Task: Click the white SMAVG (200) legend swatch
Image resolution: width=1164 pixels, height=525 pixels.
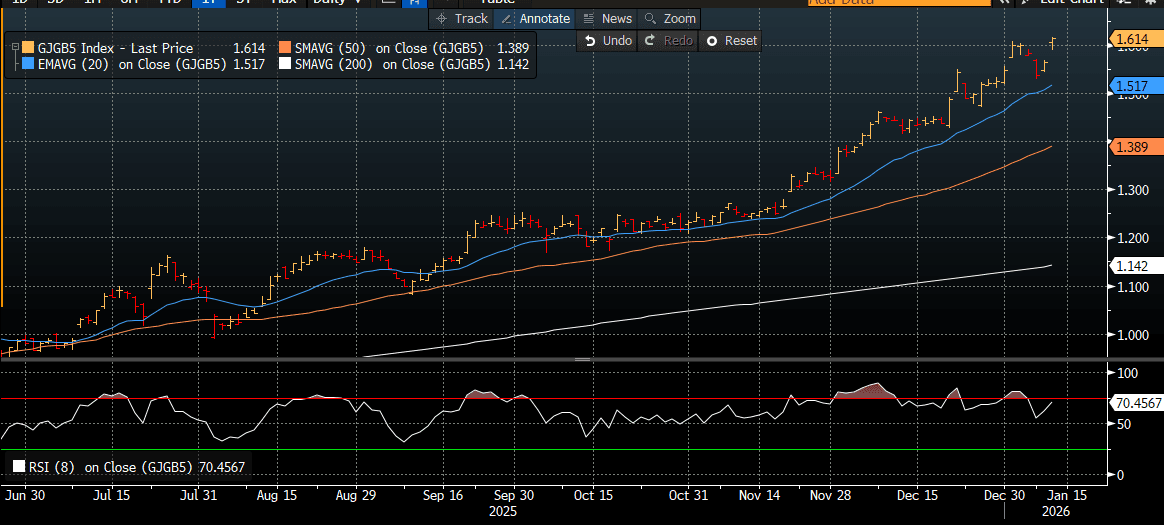Action: pyautogui.click(x=285, y=64)
